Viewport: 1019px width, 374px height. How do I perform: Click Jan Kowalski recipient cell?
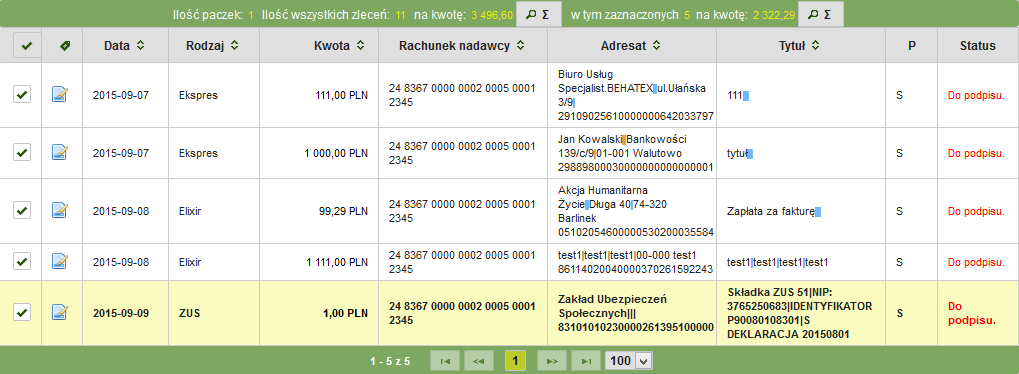point(632,153)
